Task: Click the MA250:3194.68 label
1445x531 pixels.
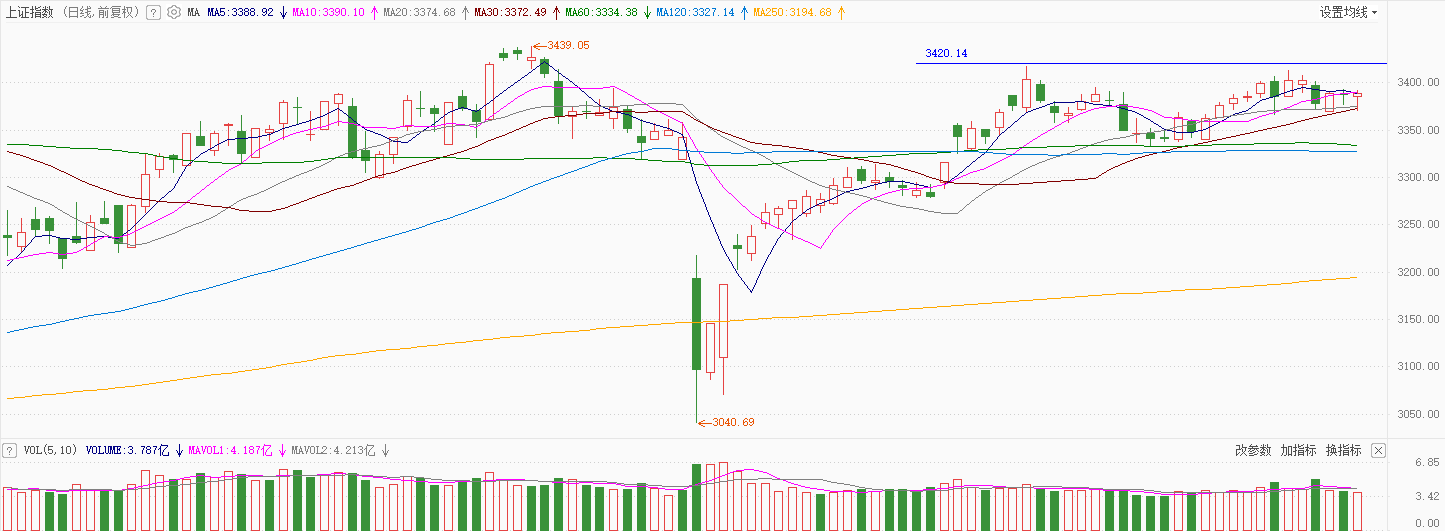Action: (792, 13)
